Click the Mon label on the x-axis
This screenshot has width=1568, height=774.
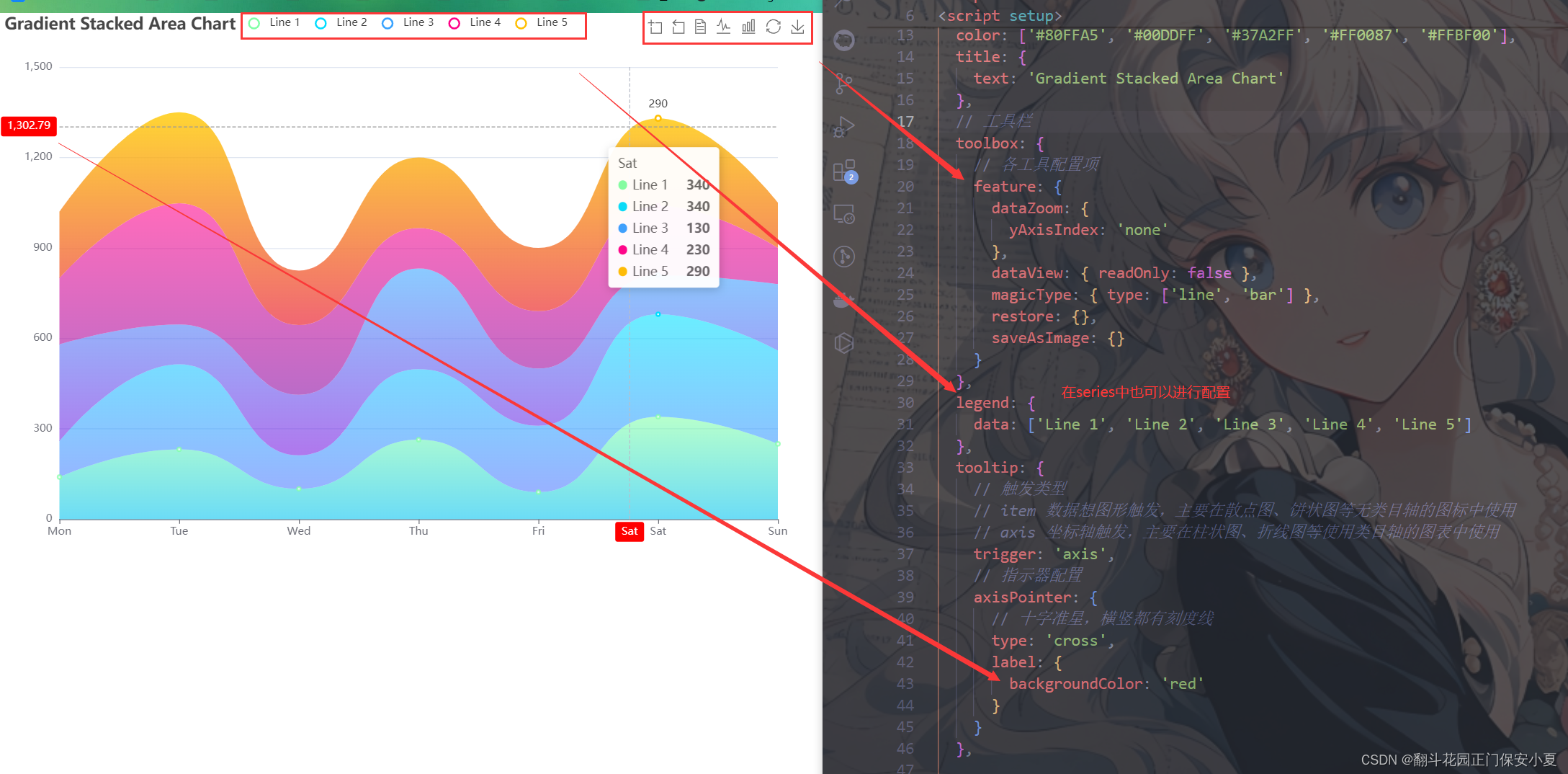click(x=59, y=531)
